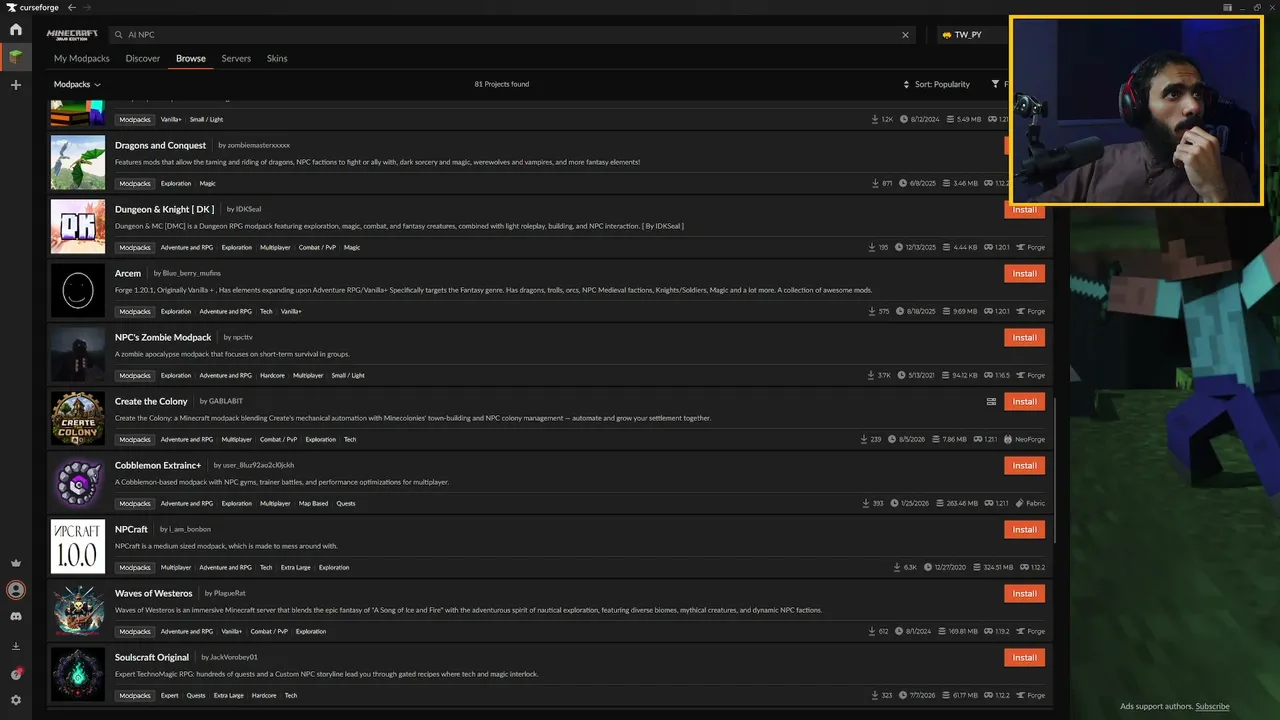Open the NPCraft 1.0.0 thumbnail
This screenshot has height=720, width=1280.
tap(78, 546)
